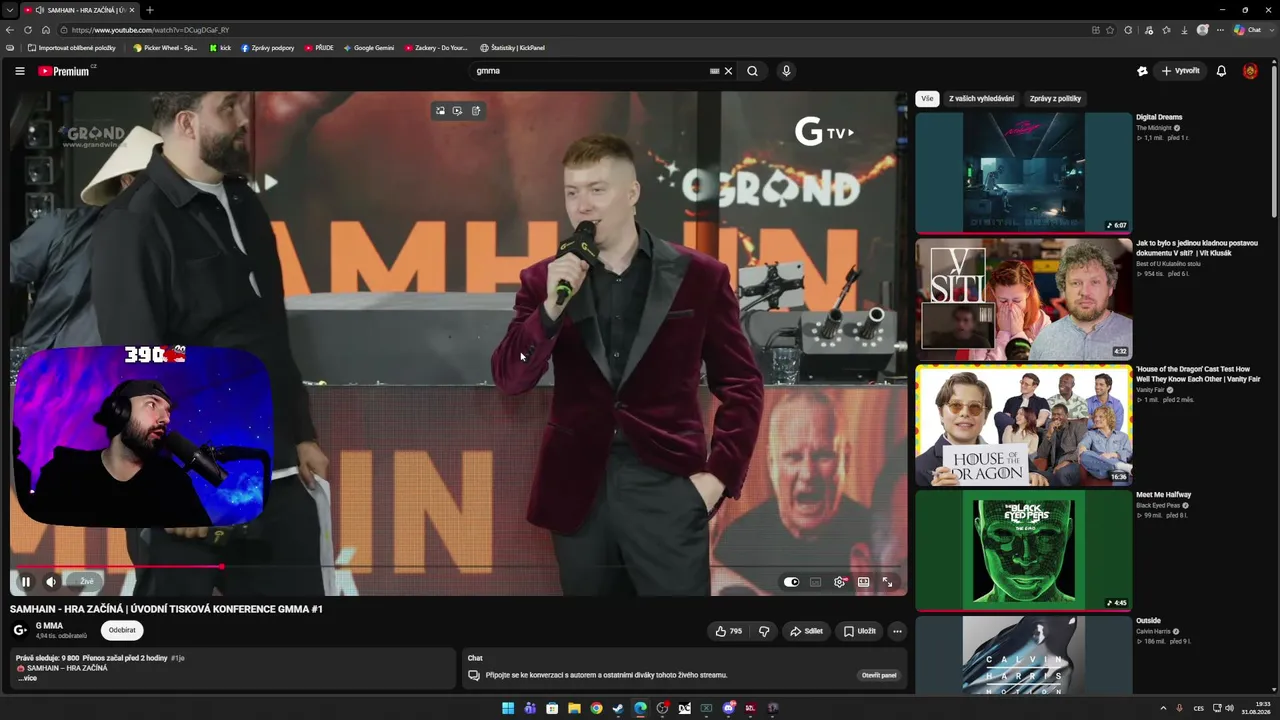This screenshot has height=720, width=1280.
Task: Save the video with 'Uložit'
Action: [x=859, y=631]
